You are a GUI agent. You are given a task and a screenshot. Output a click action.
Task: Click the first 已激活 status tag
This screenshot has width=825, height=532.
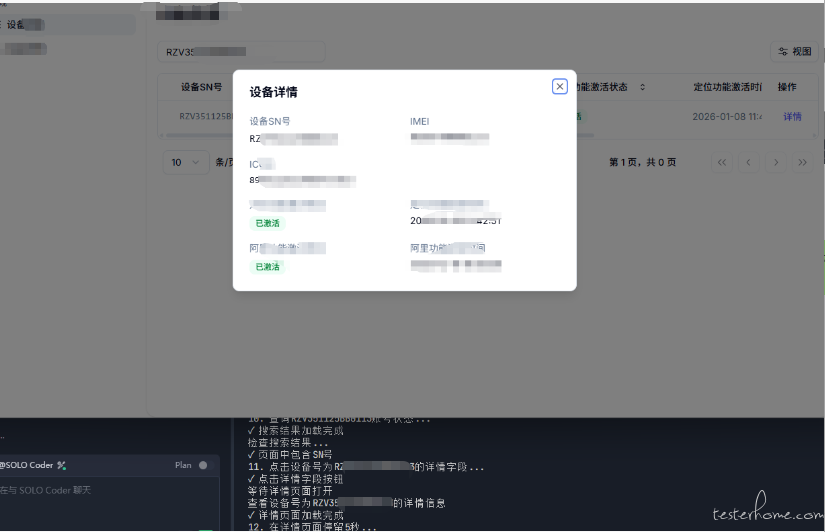[267, 223]
